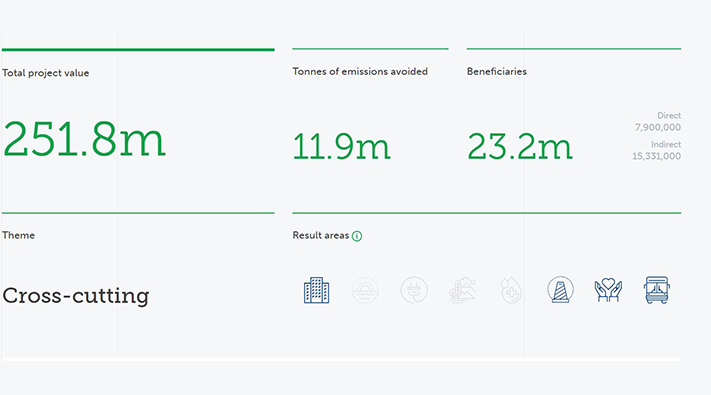The width and height of the screenshot is (711, 395).
Task: Select the hands holding heart icon
Action: coord(608,290)
